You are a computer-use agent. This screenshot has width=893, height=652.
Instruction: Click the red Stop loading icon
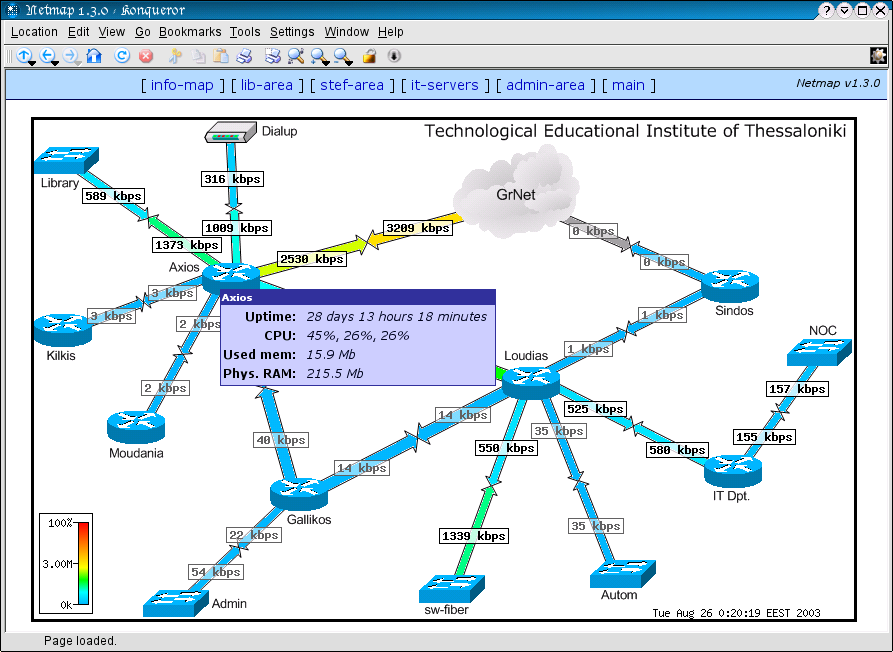(146, 56)
